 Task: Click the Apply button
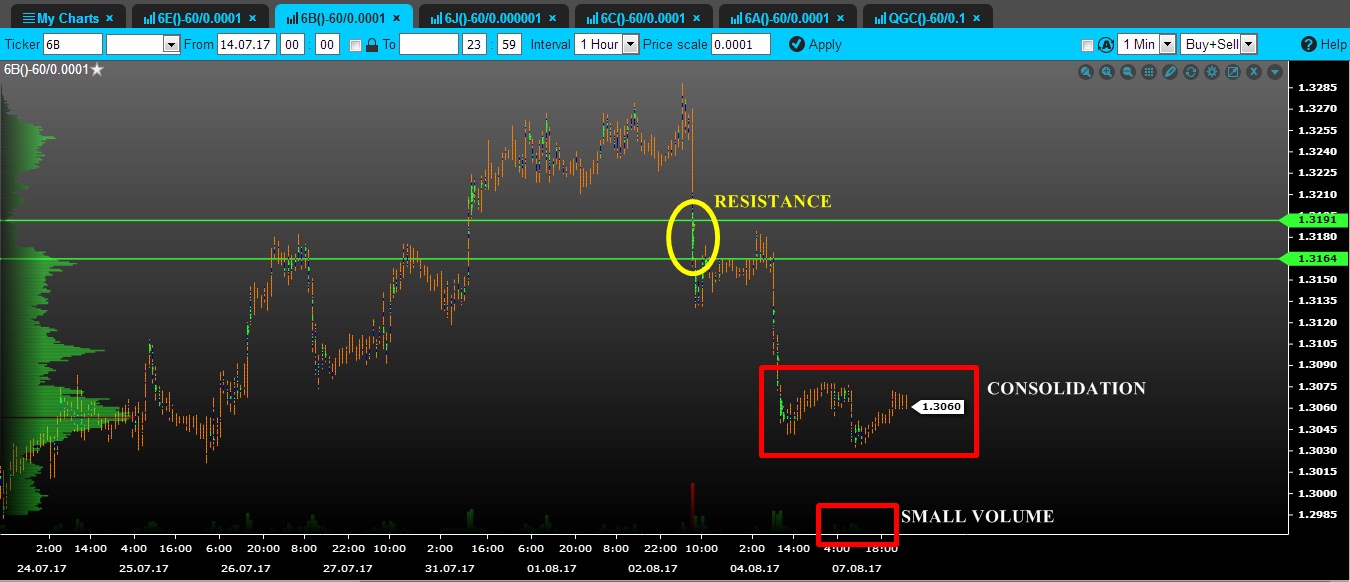815,44
